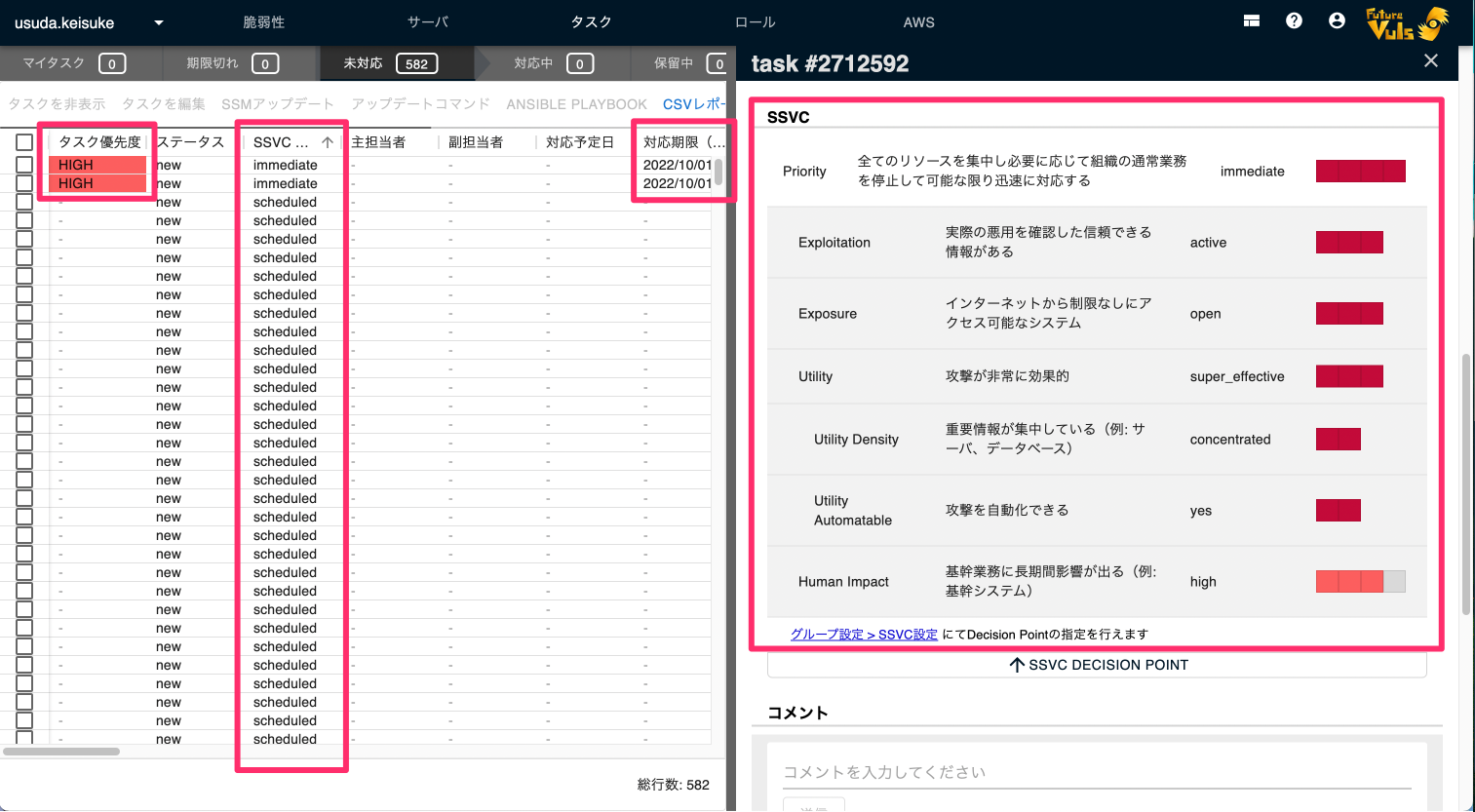Toggle the SSVC column sort arrow
This screenshot has width=1475, height=812.
(x=328, y=140)
